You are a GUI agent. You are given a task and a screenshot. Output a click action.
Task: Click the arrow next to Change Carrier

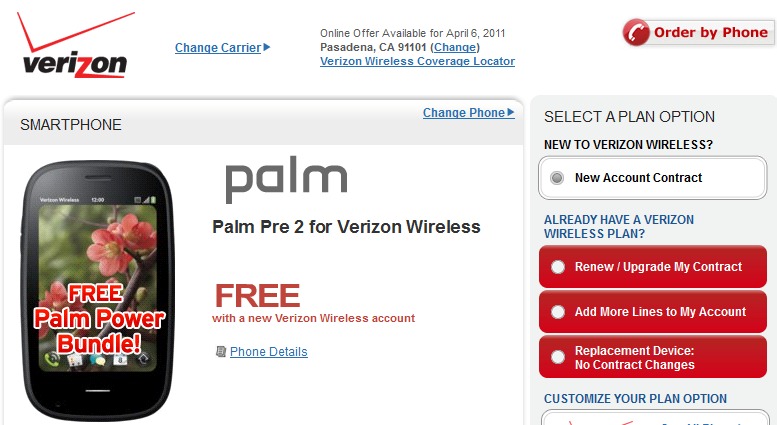pos(267,47)
